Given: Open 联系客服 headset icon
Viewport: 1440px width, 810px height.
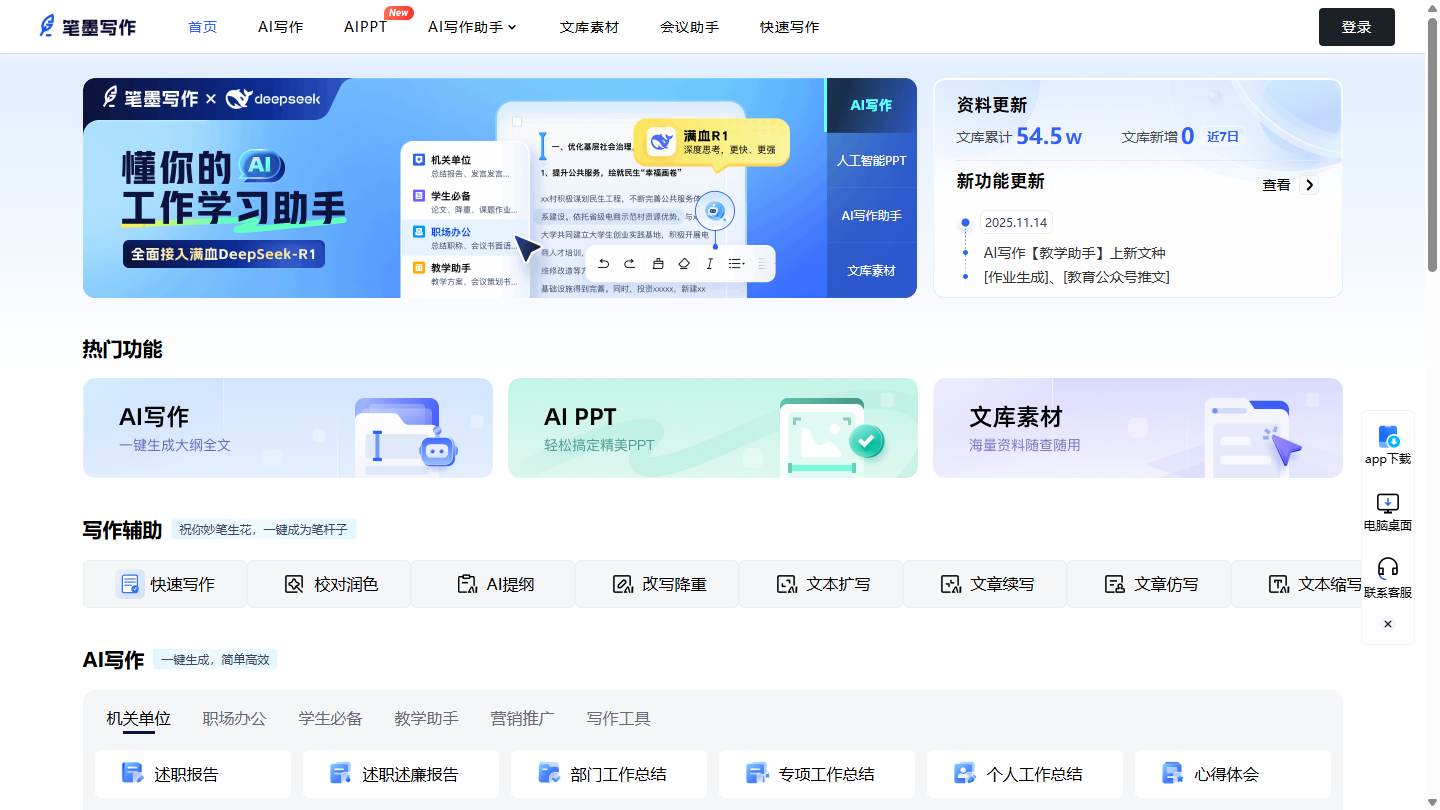Looking at the screenshot, I should 1388,569.
